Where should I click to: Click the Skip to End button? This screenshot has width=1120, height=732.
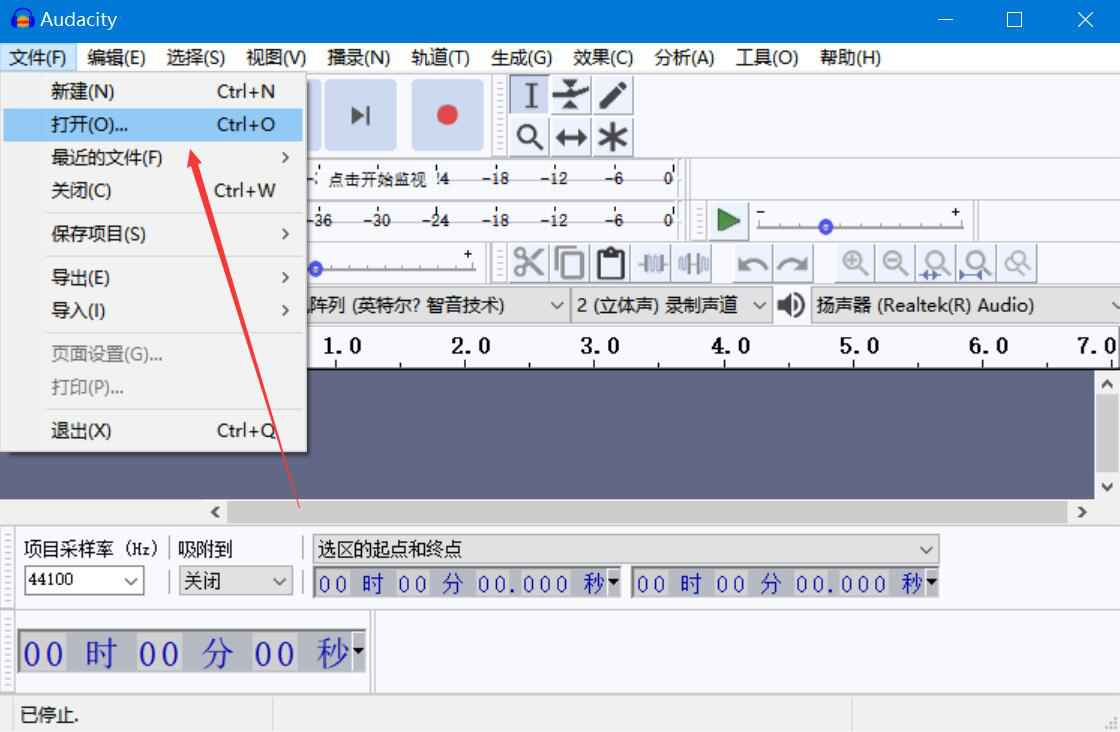tap(361, 115)
